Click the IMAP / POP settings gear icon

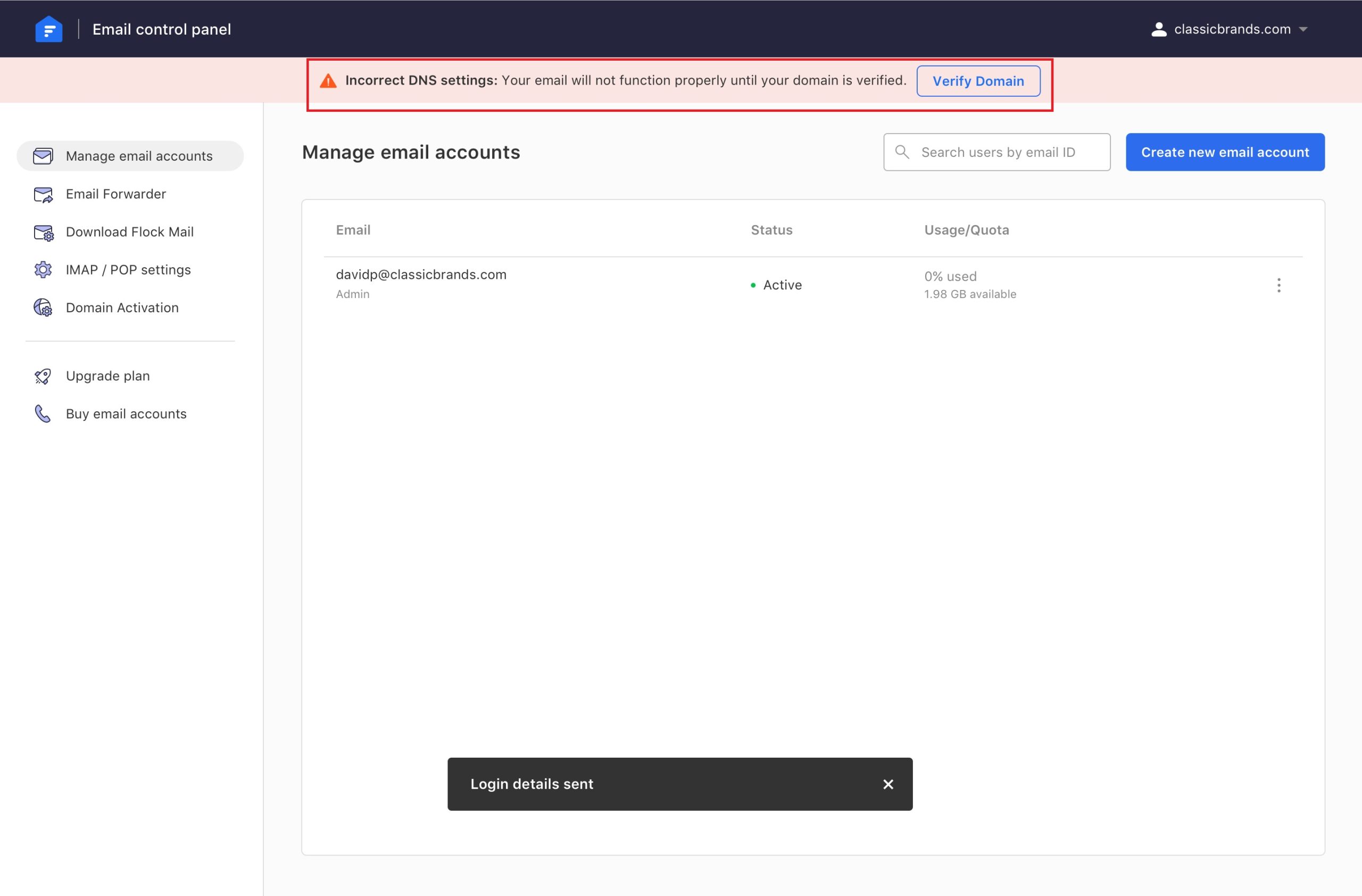pos(43,269)
